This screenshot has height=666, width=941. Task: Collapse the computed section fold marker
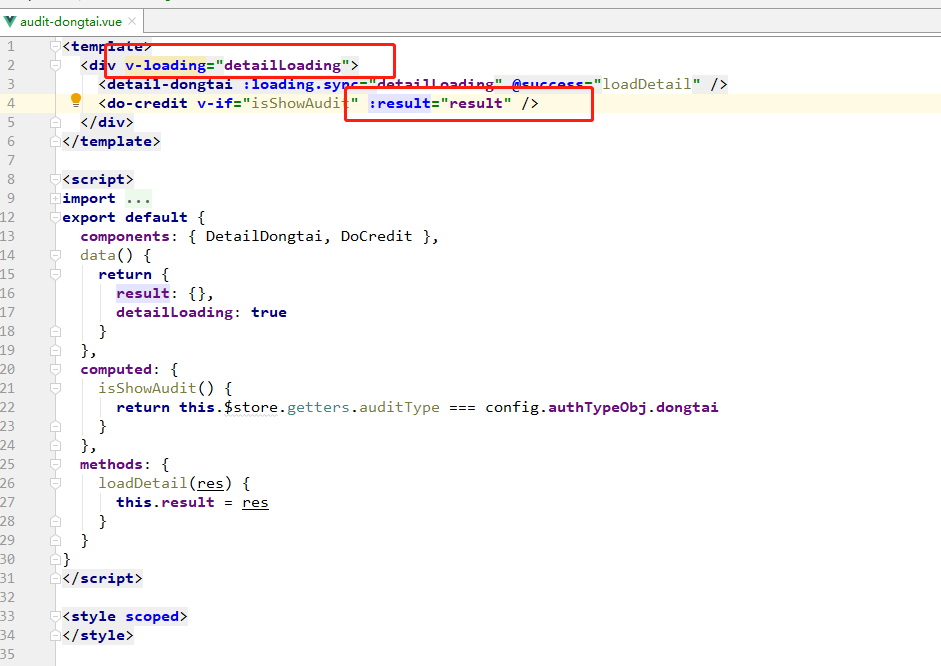point(55,370)
